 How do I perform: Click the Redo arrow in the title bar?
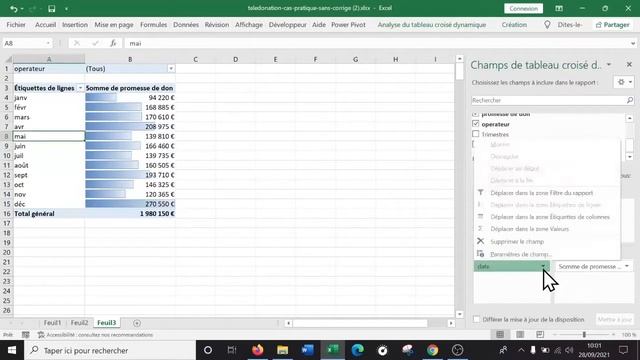pos(32,9)
